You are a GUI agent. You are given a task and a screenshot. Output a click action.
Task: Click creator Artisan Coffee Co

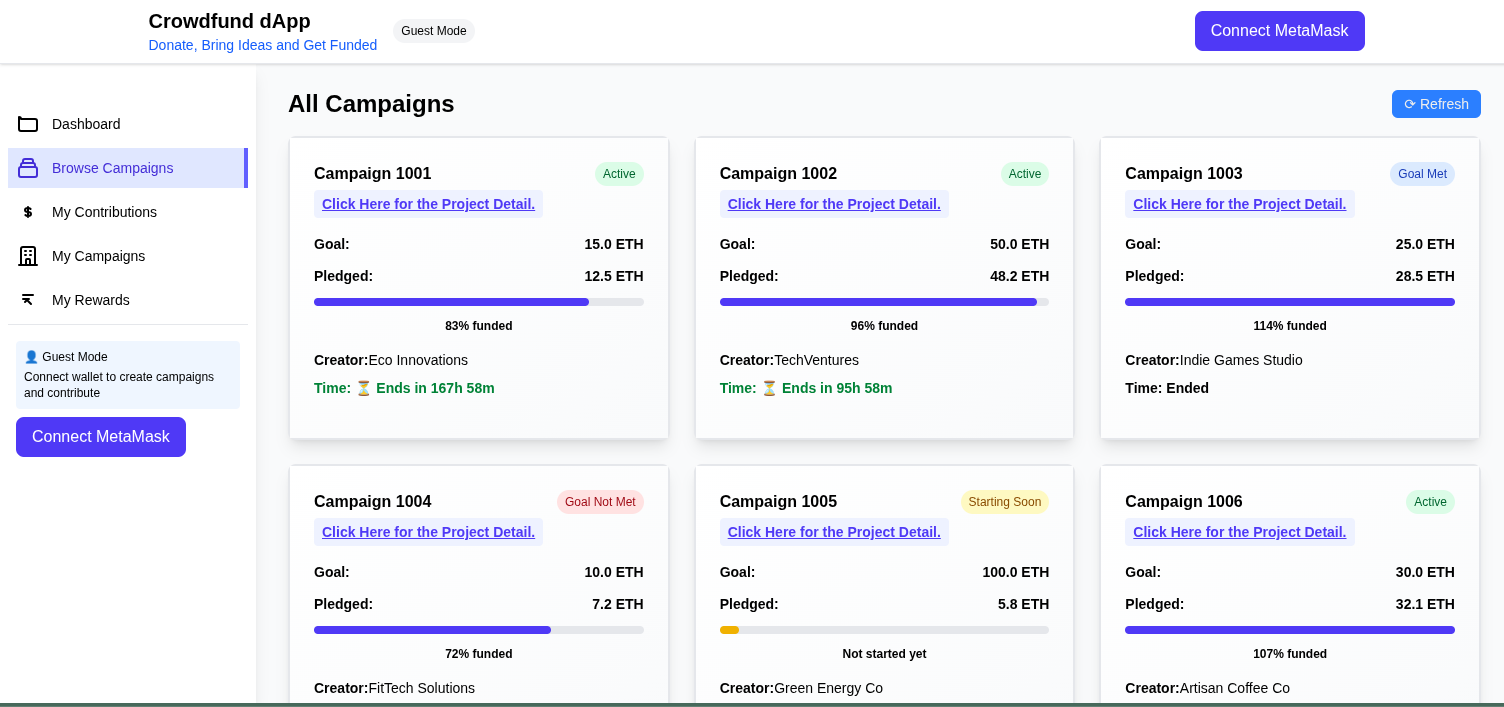[1235, 688]
